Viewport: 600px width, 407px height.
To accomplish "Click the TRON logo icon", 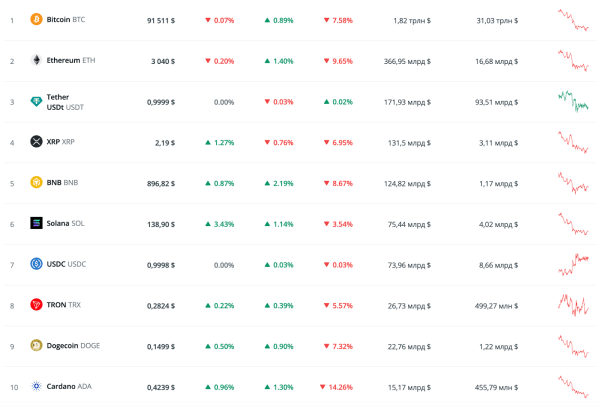I will point(37,305).
